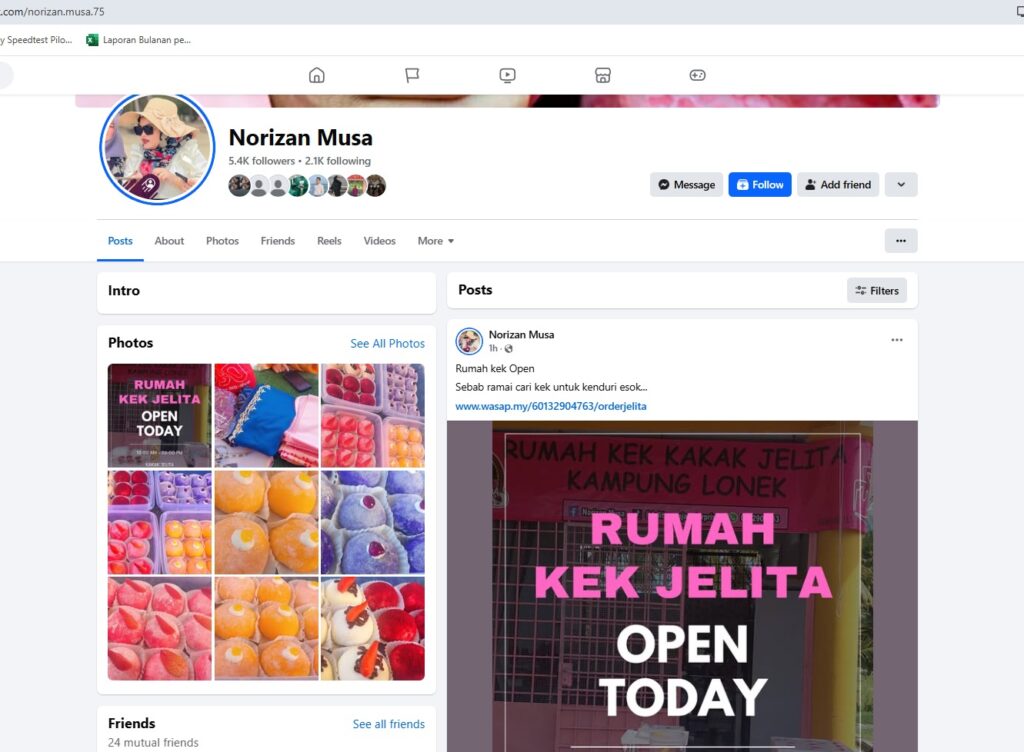Open the Rumah Kek Jelita photo thumbnail
The height and width of the screenshot is (752, 1024).
[x=159, y=415]
